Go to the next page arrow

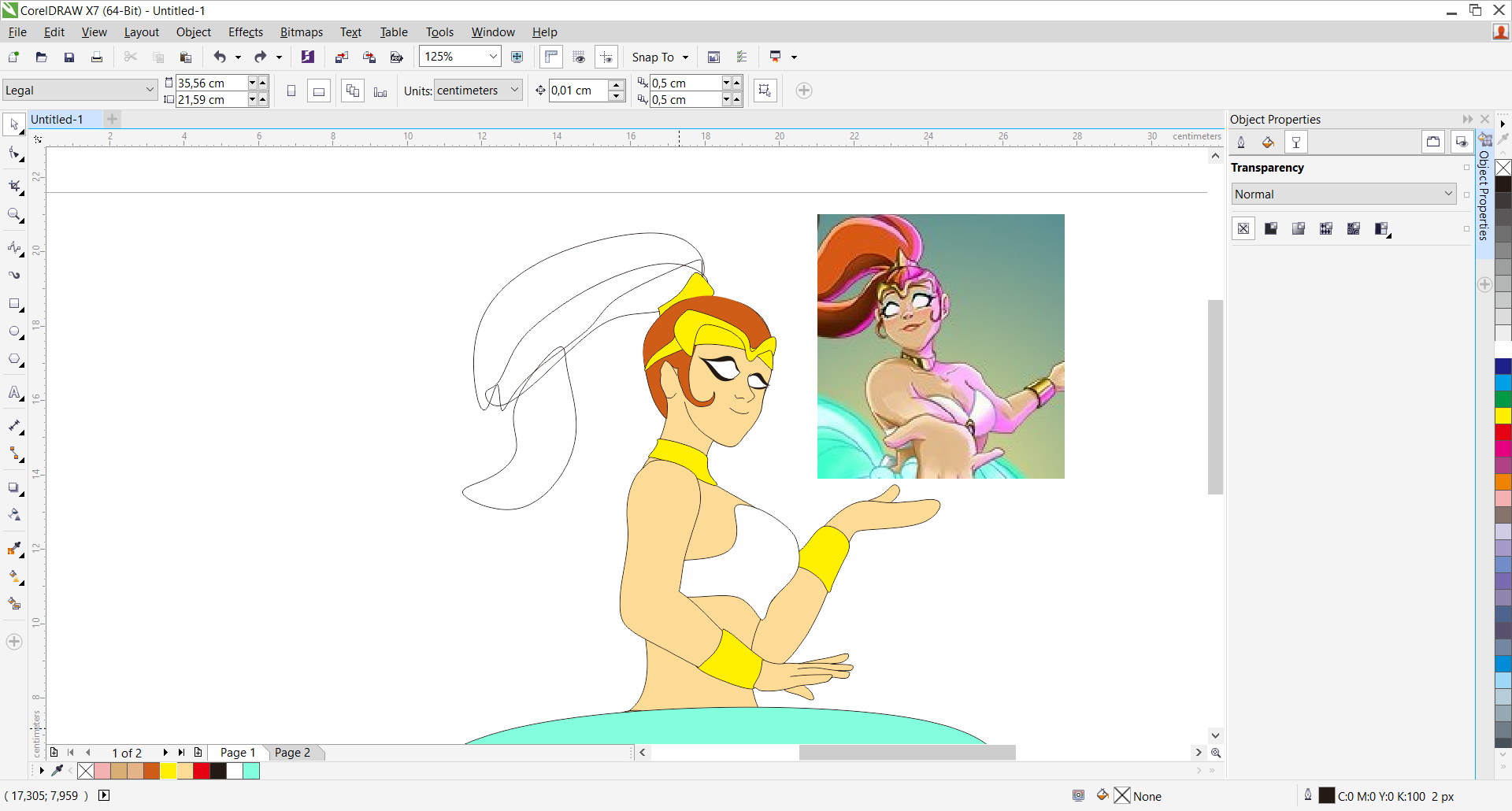[165, 752]
